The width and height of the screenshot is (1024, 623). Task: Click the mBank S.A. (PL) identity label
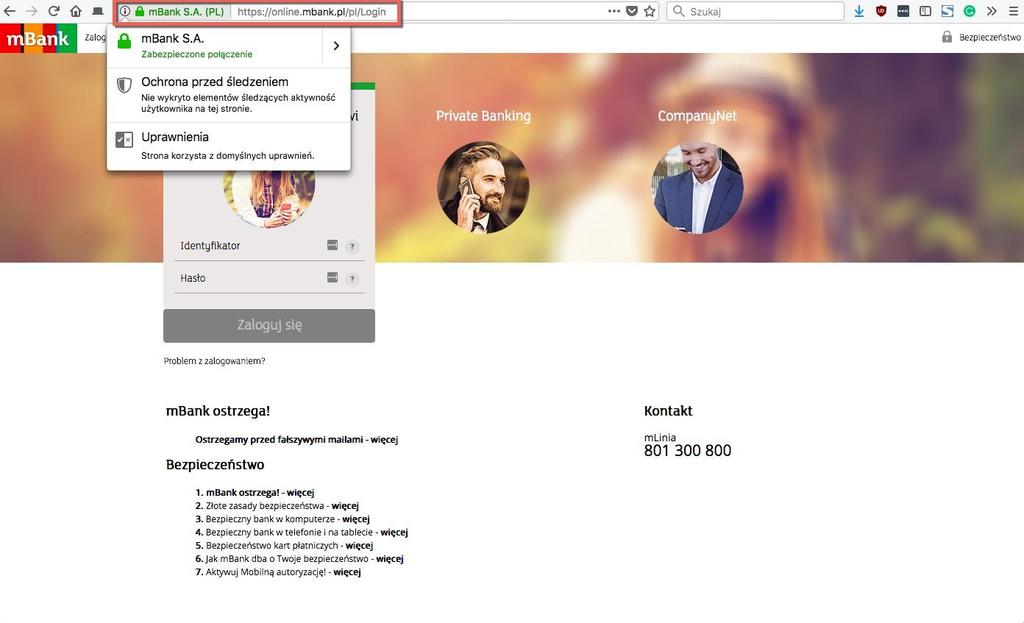coord(186,12)
